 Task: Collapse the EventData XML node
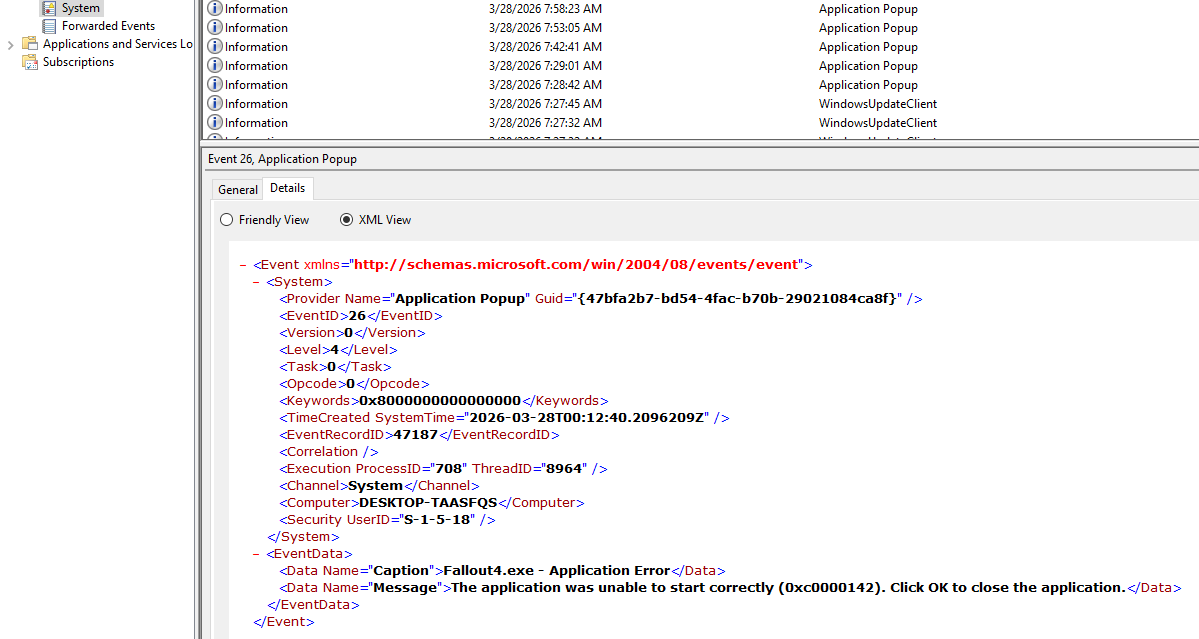257,554
